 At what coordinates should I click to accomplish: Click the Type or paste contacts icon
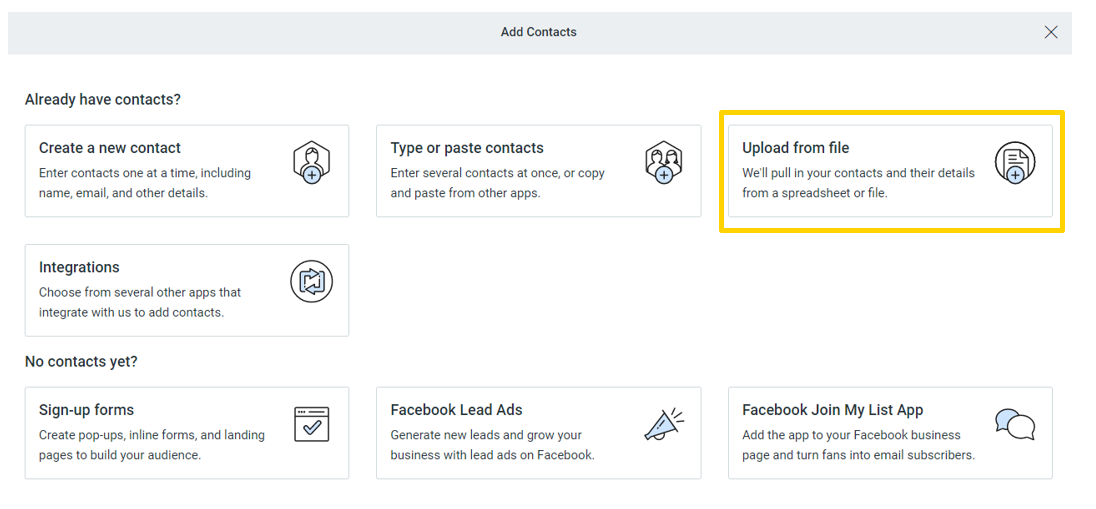click(x=663, y=162)
